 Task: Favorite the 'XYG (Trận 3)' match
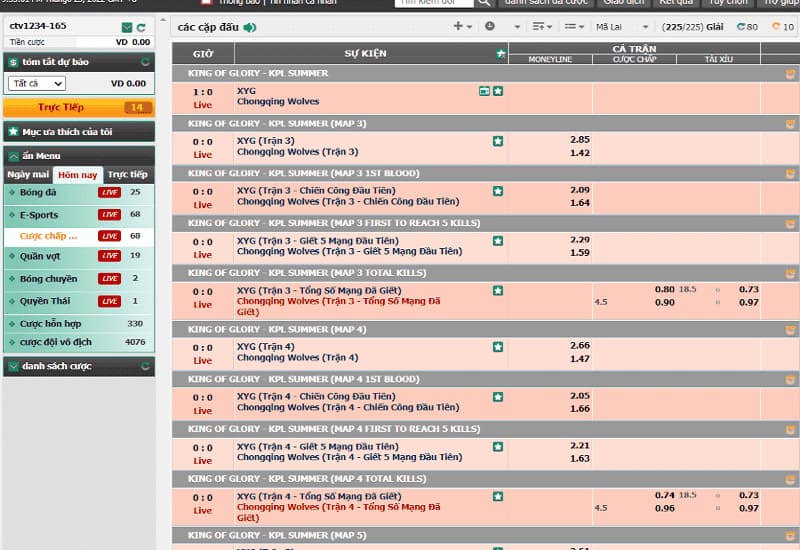pos(498,141)
